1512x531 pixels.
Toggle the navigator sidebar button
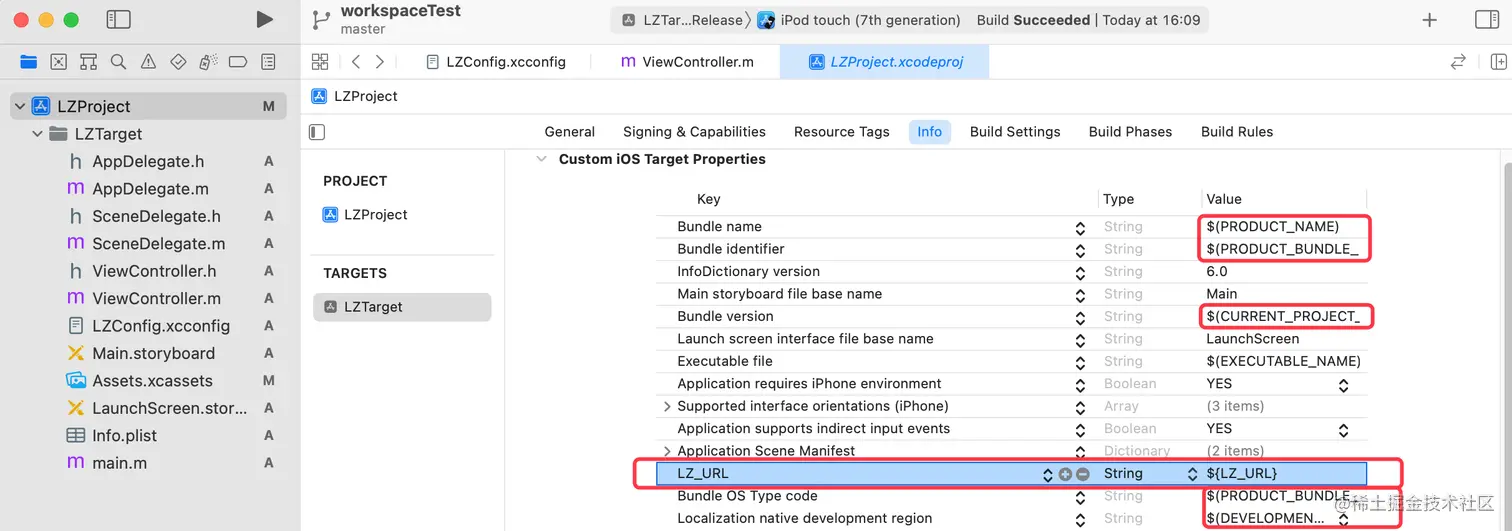point(118,19)
